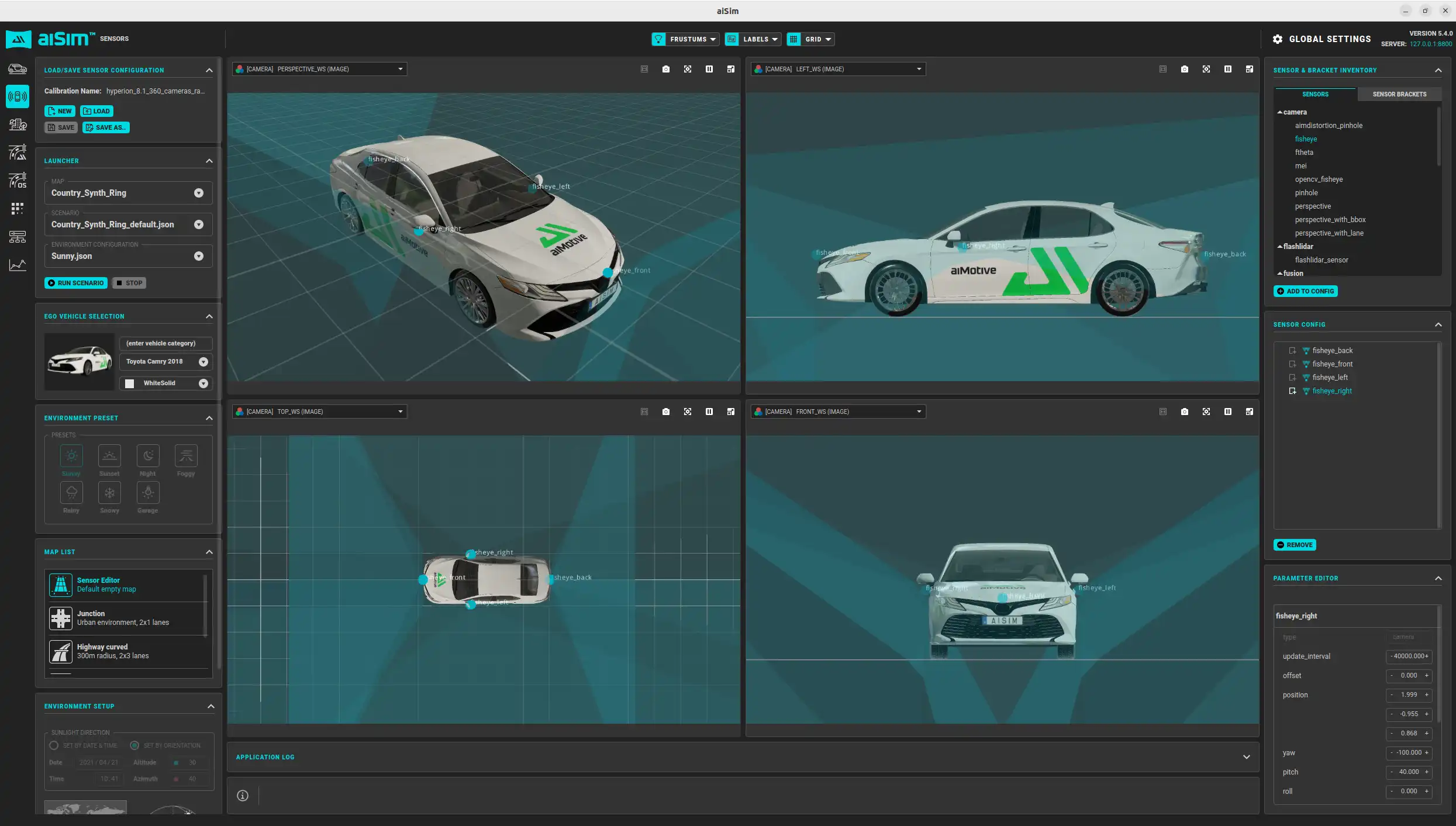Open the dotted grid sidebar icon

tap(18, 208)
